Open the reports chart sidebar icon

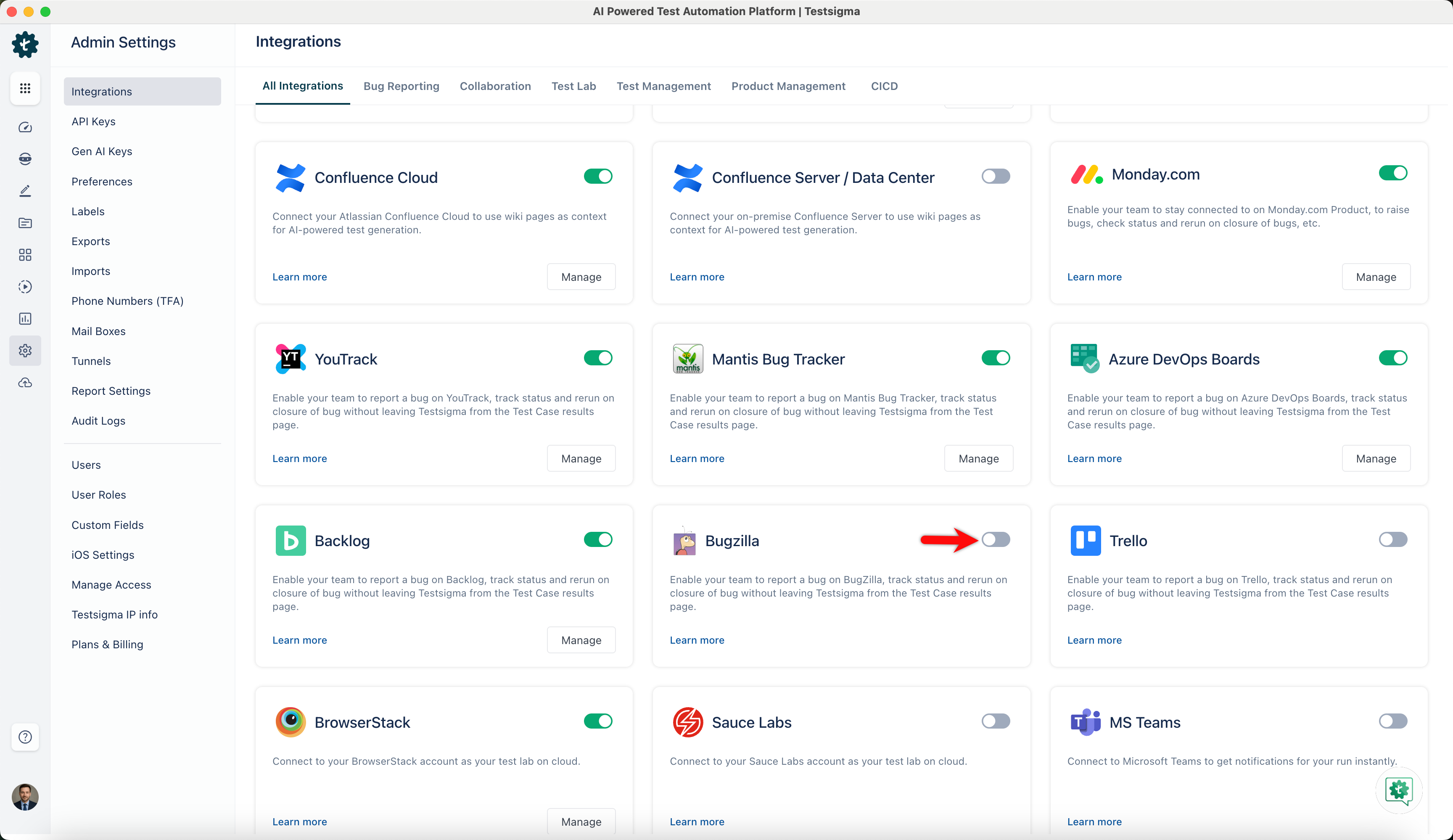click(x=25, y=319)
